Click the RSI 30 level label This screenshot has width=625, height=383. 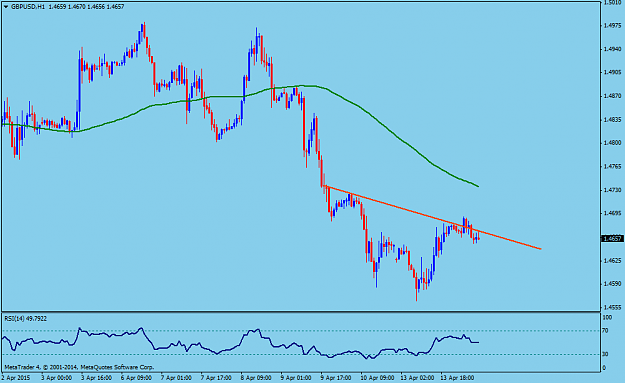[x=605, y=354]
